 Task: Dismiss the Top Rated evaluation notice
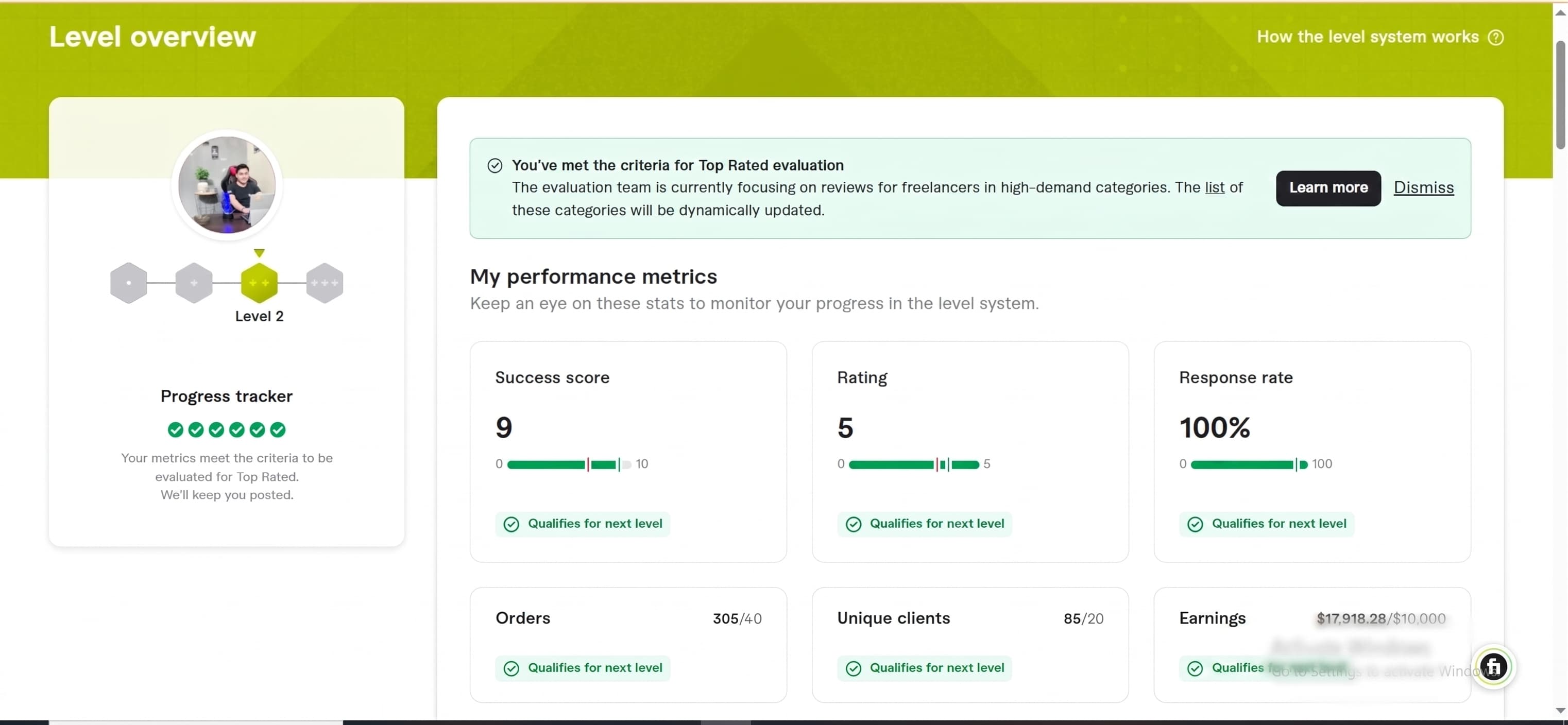point(1423,188)
